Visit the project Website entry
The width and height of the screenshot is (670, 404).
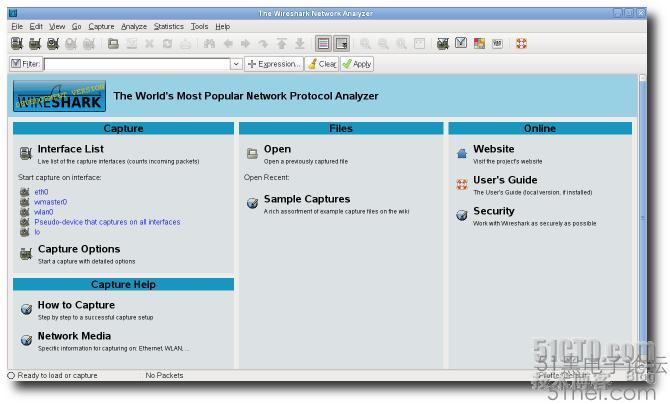click(494, 149)
